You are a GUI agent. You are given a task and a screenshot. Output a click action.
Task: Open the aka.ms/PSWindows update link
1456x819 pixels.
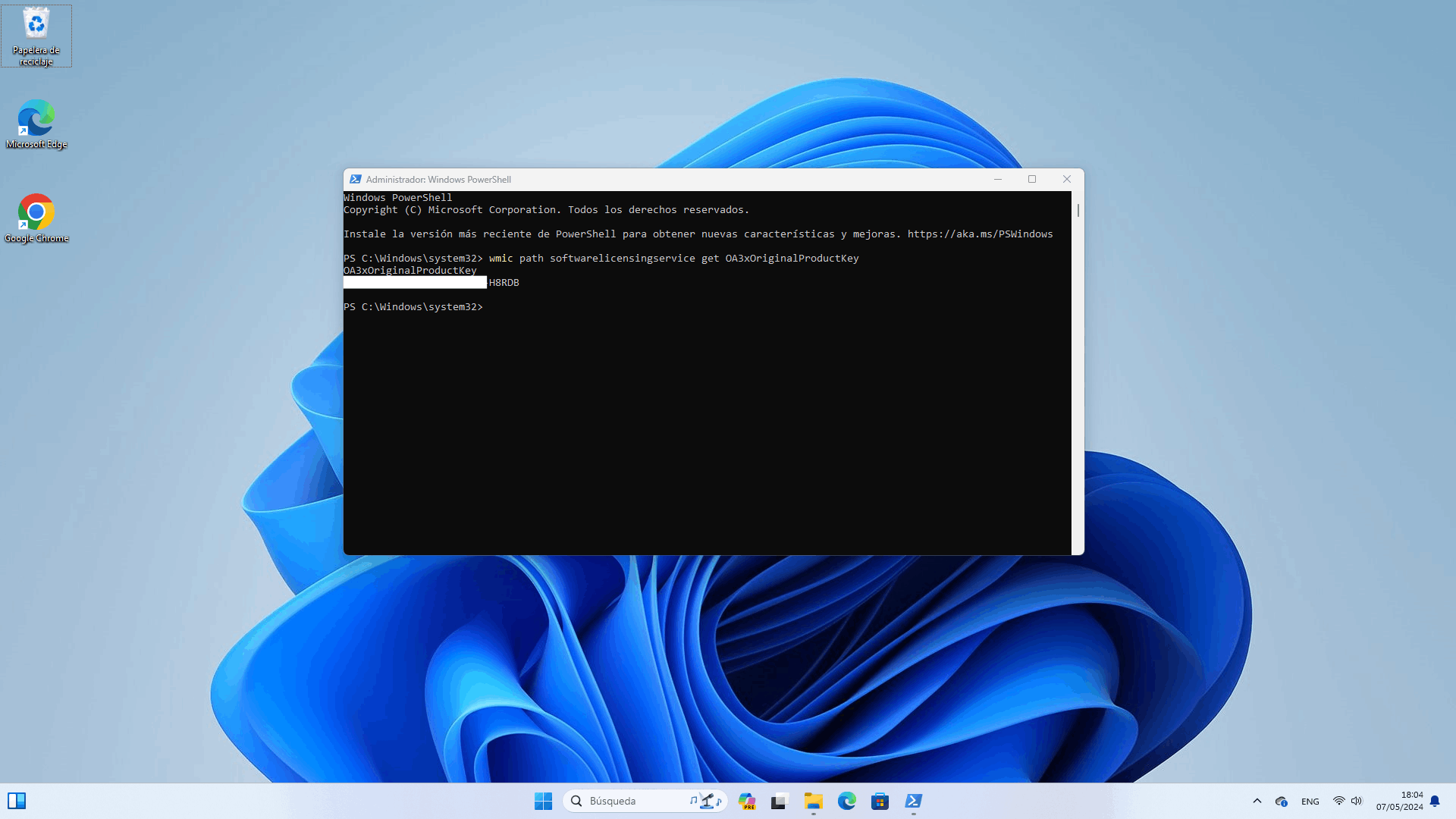[979, 234]
